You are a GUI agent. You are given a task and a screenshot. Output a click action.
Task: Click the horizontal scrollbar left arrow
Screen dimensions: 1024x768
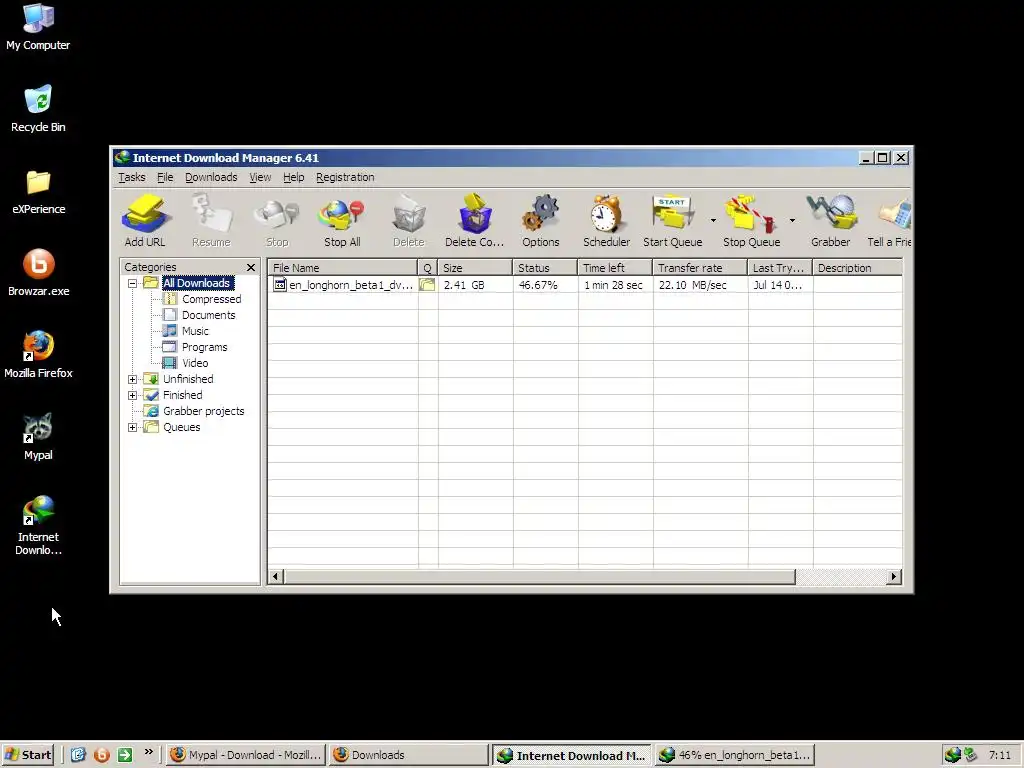[x=276, y=576]
